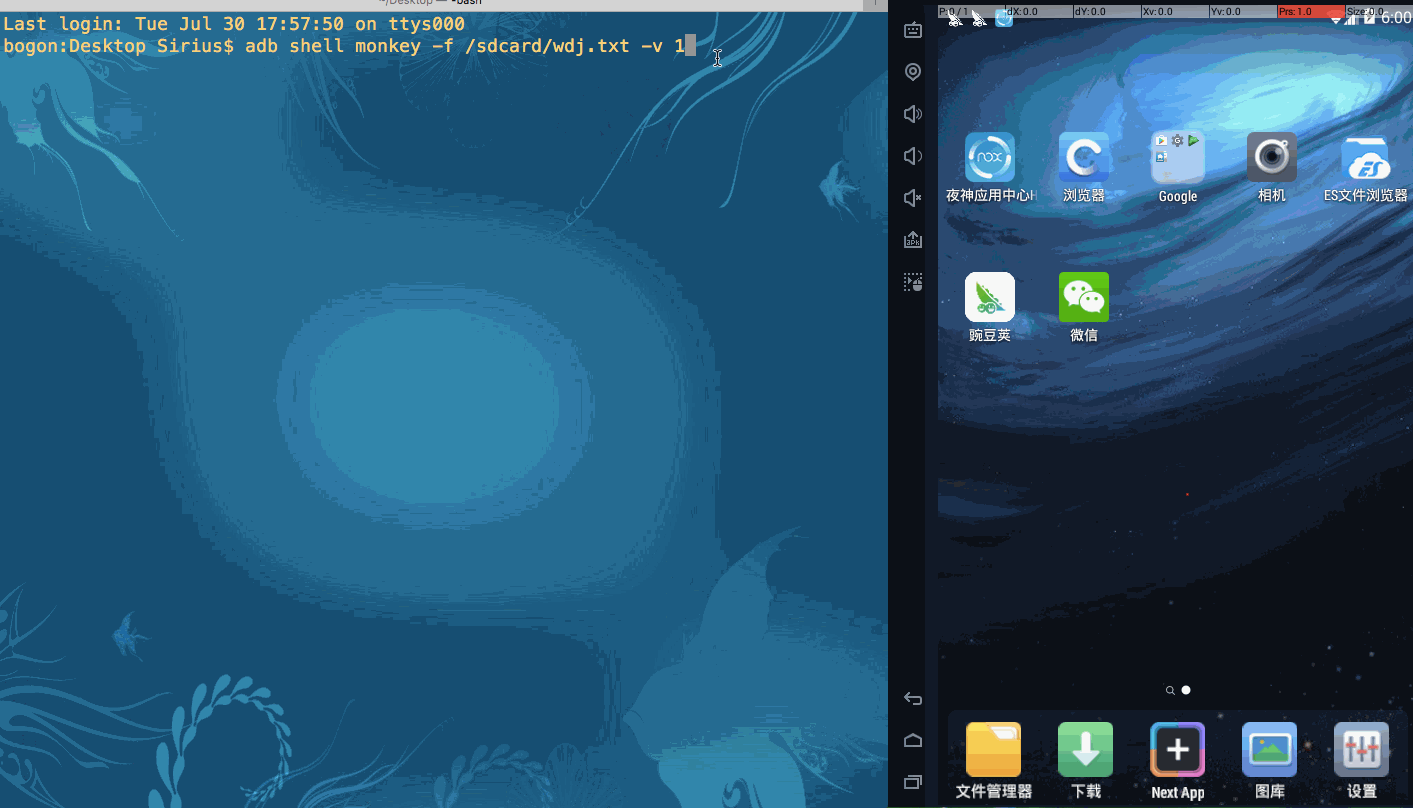Click the 'dY: 0.0' pointer readout
Screen dimensions: 1413x808
tap(1107, 11)
